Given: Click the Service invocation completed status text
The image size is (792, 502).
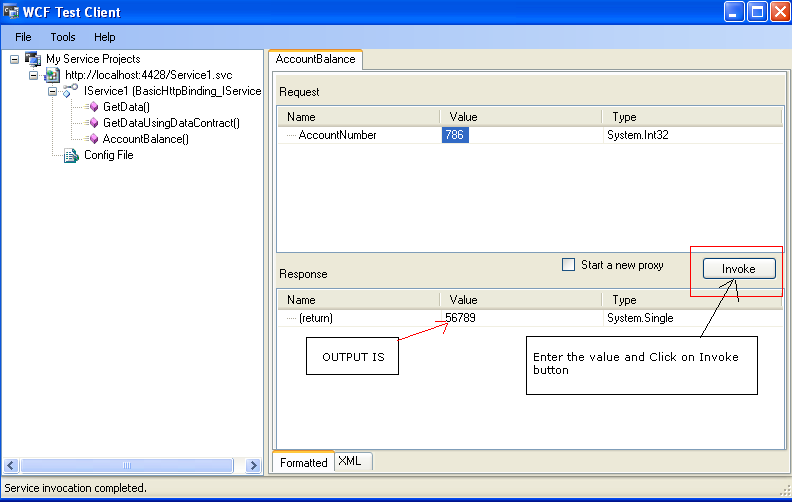Looking at the screenshot, I should pyautogui.click(x=75, y=488).
